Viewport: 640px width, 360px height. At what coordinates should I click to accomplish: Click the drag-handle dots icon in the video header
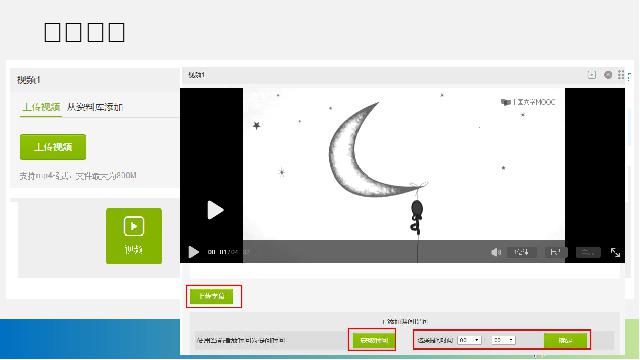621,75
